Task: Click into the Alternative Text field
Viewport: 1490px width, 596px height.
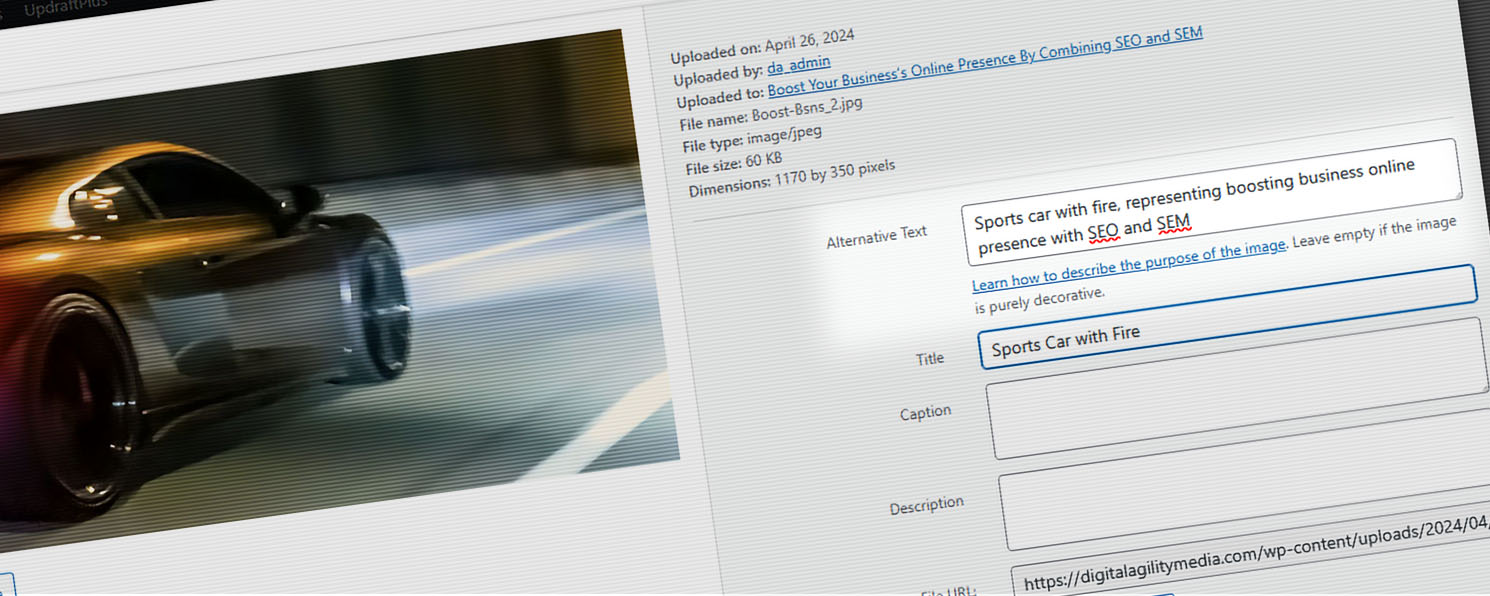Action: pos(1211,203)
